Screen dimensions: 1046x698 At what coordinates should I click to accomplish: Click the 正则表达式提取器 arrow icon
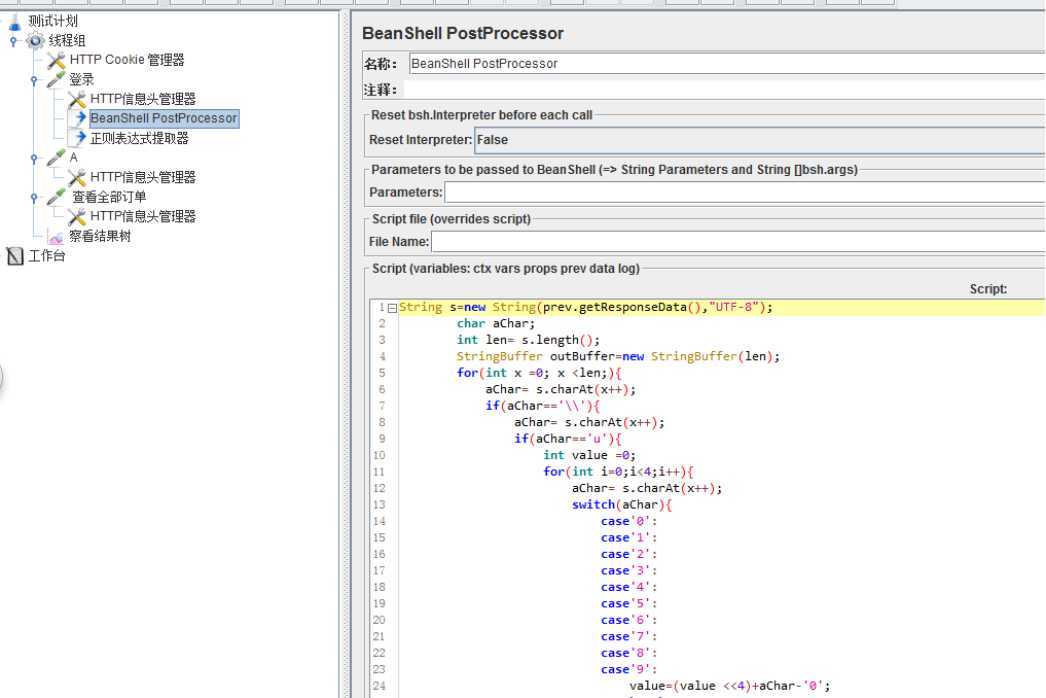80,138
